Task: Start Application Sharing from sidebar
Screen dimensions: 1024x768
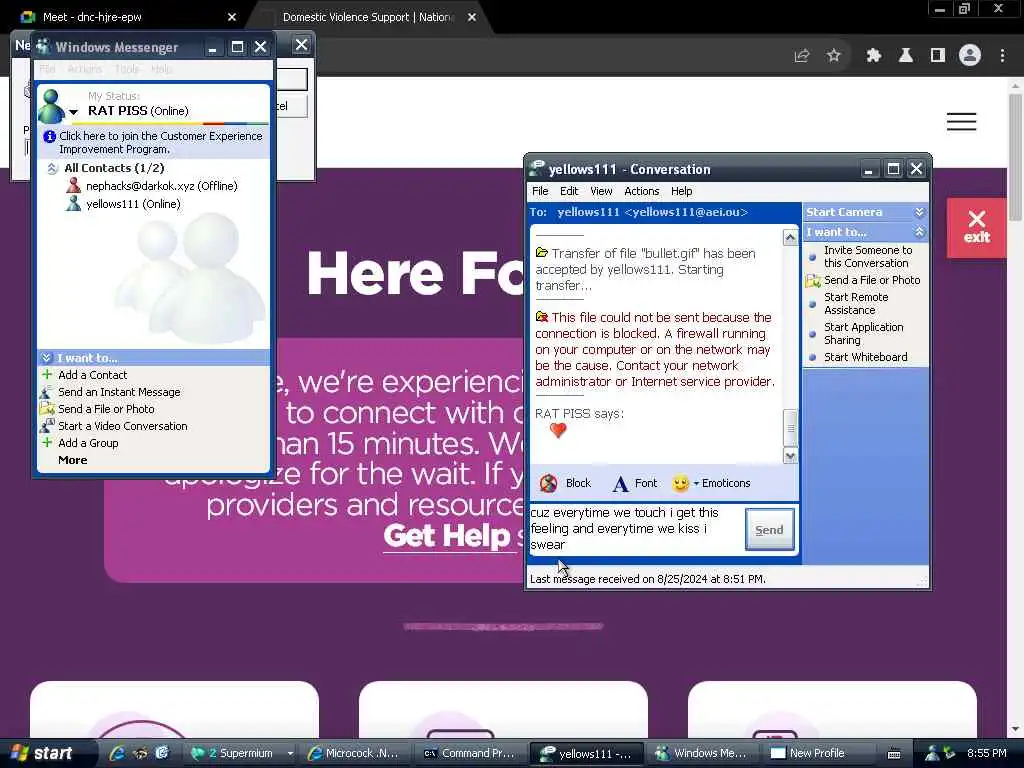Action: coord(863,334)
